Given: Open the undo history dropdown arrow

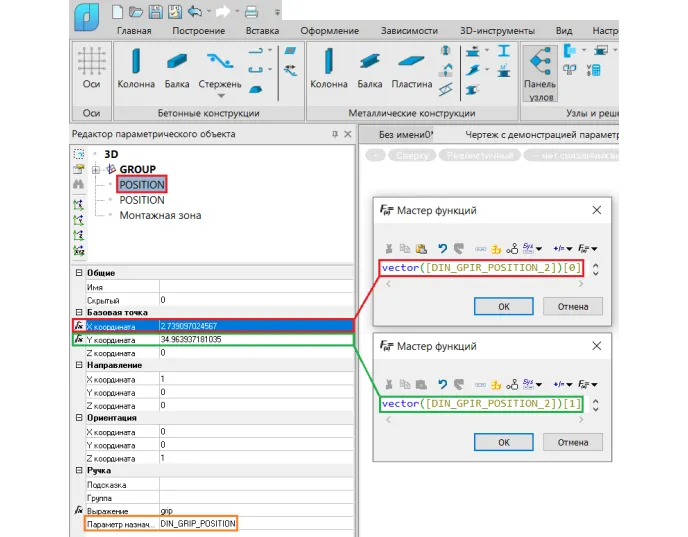Looking at the screenshot, I should 209,11.
